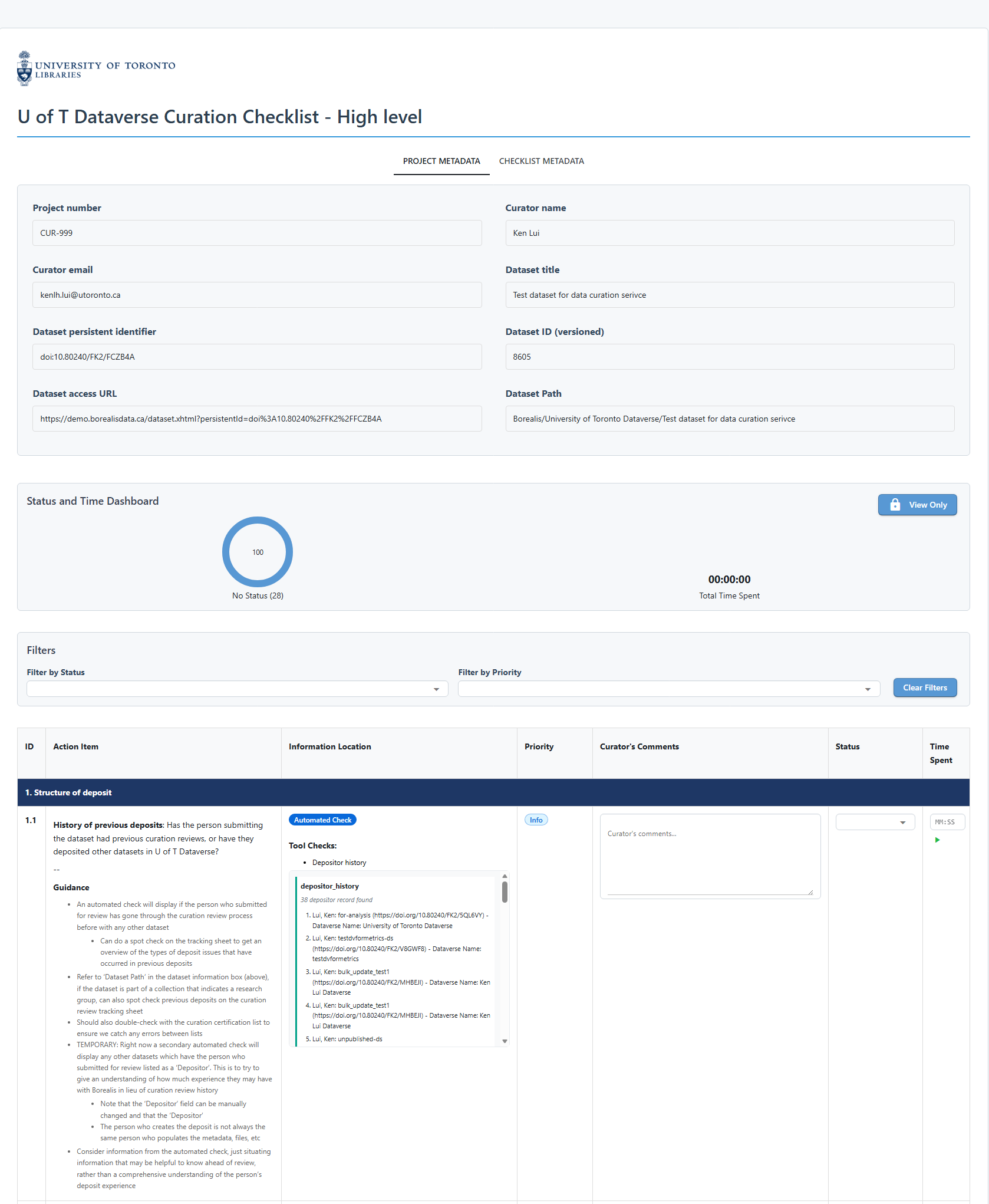Screen dimensions: 989x1204
Task: Click the MM:SS time spent field
Action: tap(947, 822)
